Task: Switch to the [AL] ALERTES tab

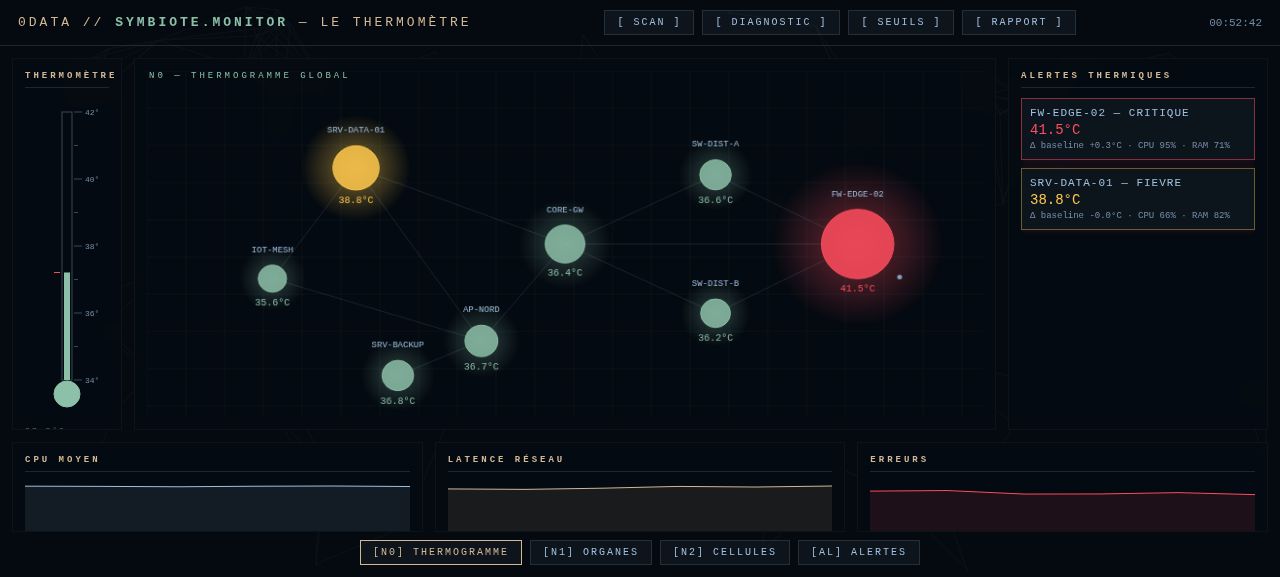Action: [x=859, y=553]
